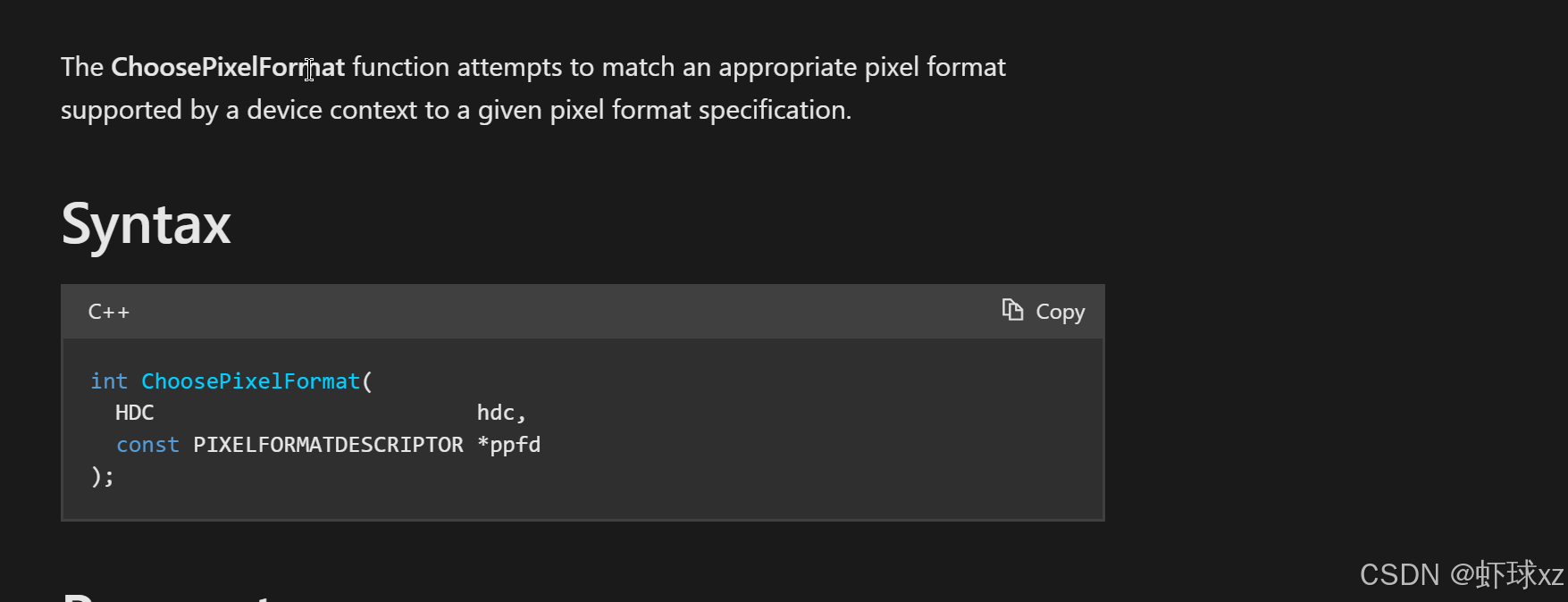
Task: Click the PIXELFORMATDESCRIPTOR type name
Action: click(x=328, y=445)
